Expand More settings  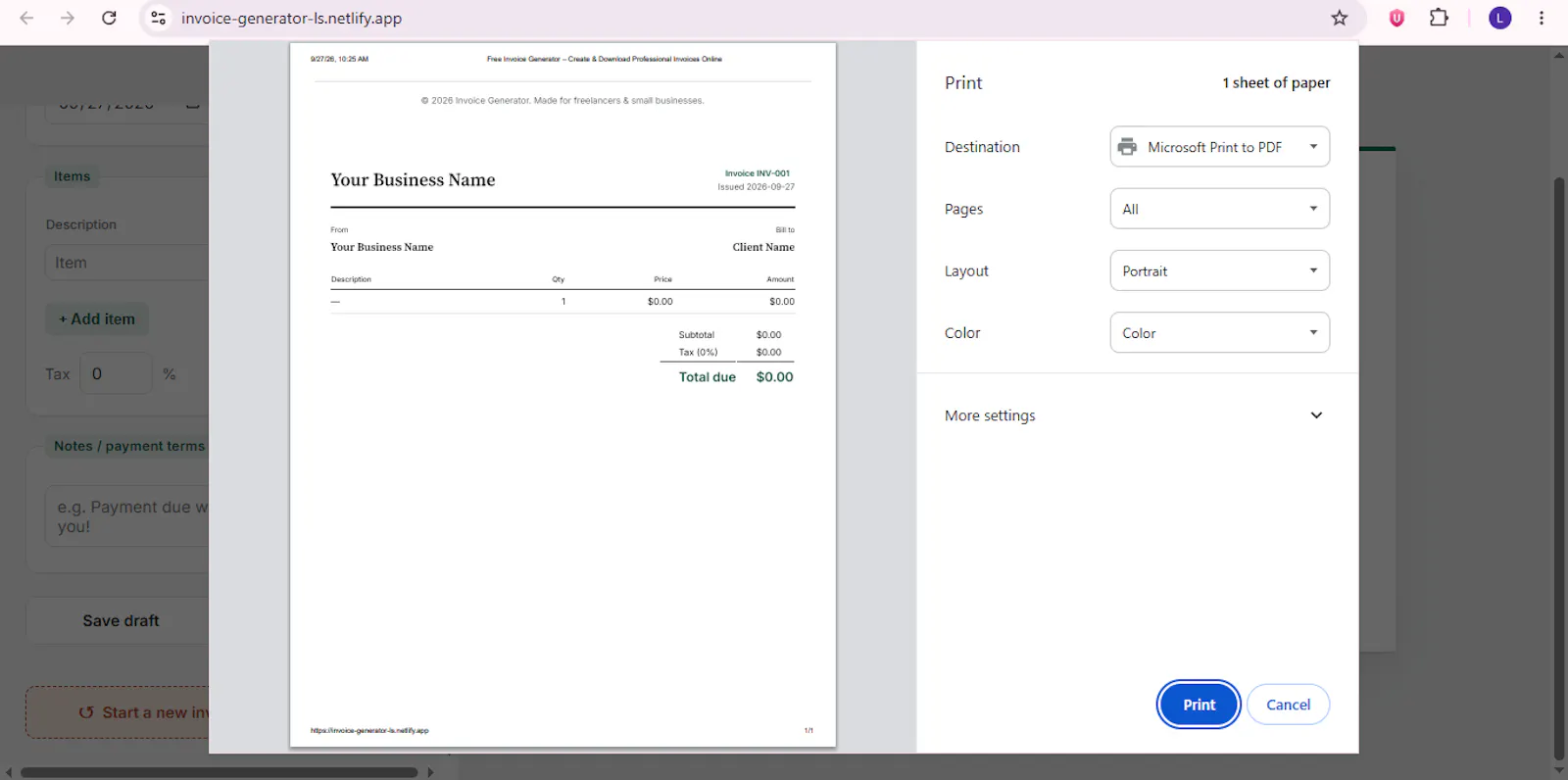point(1135,415)
